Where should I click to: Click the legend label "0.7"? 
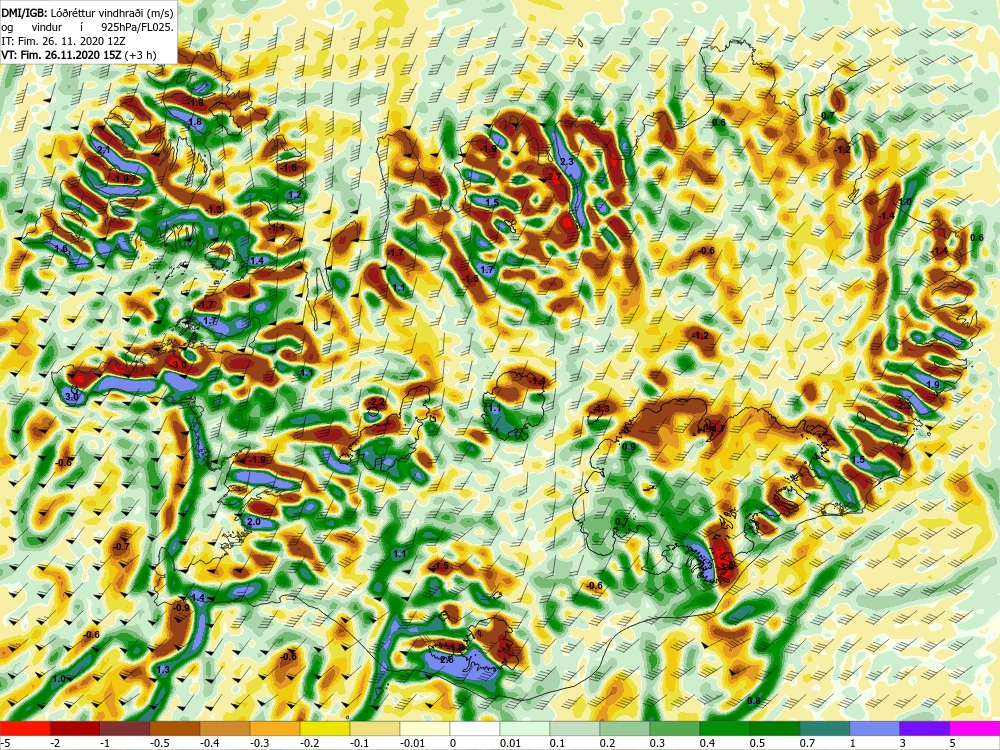click(807, 743)
